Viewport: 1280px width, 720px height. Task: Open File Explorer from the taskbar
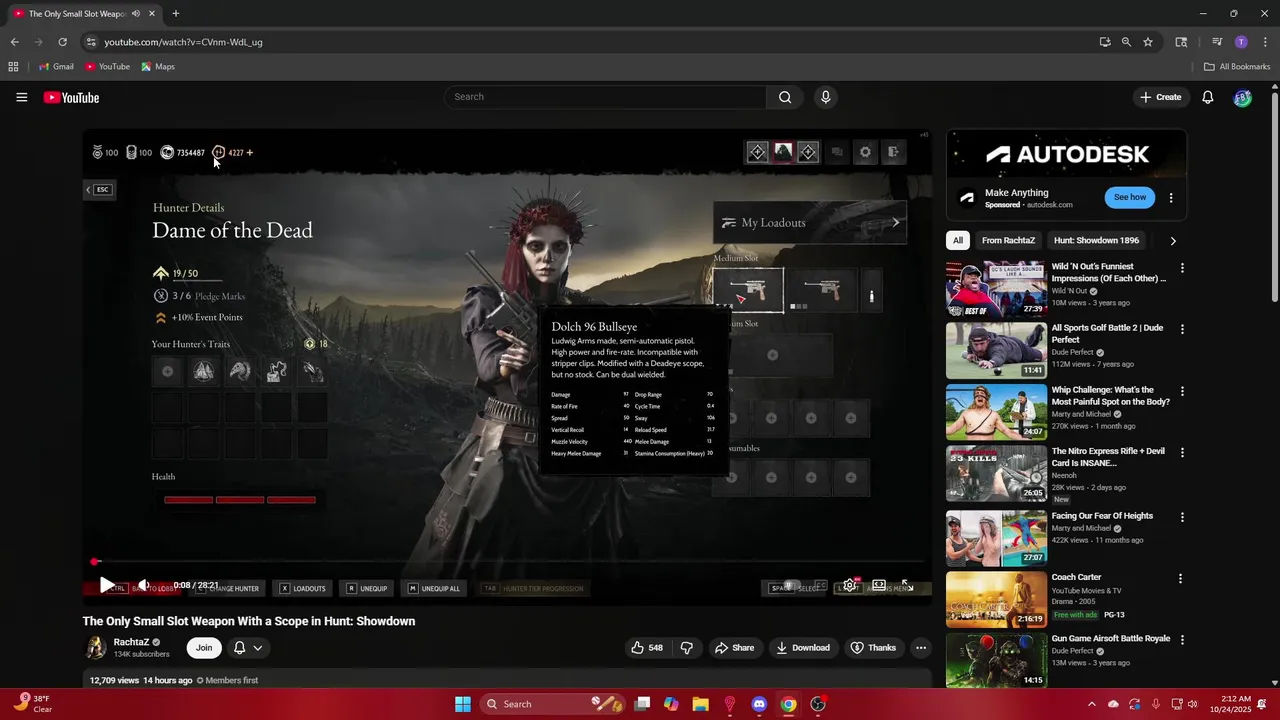click(700, 704)
